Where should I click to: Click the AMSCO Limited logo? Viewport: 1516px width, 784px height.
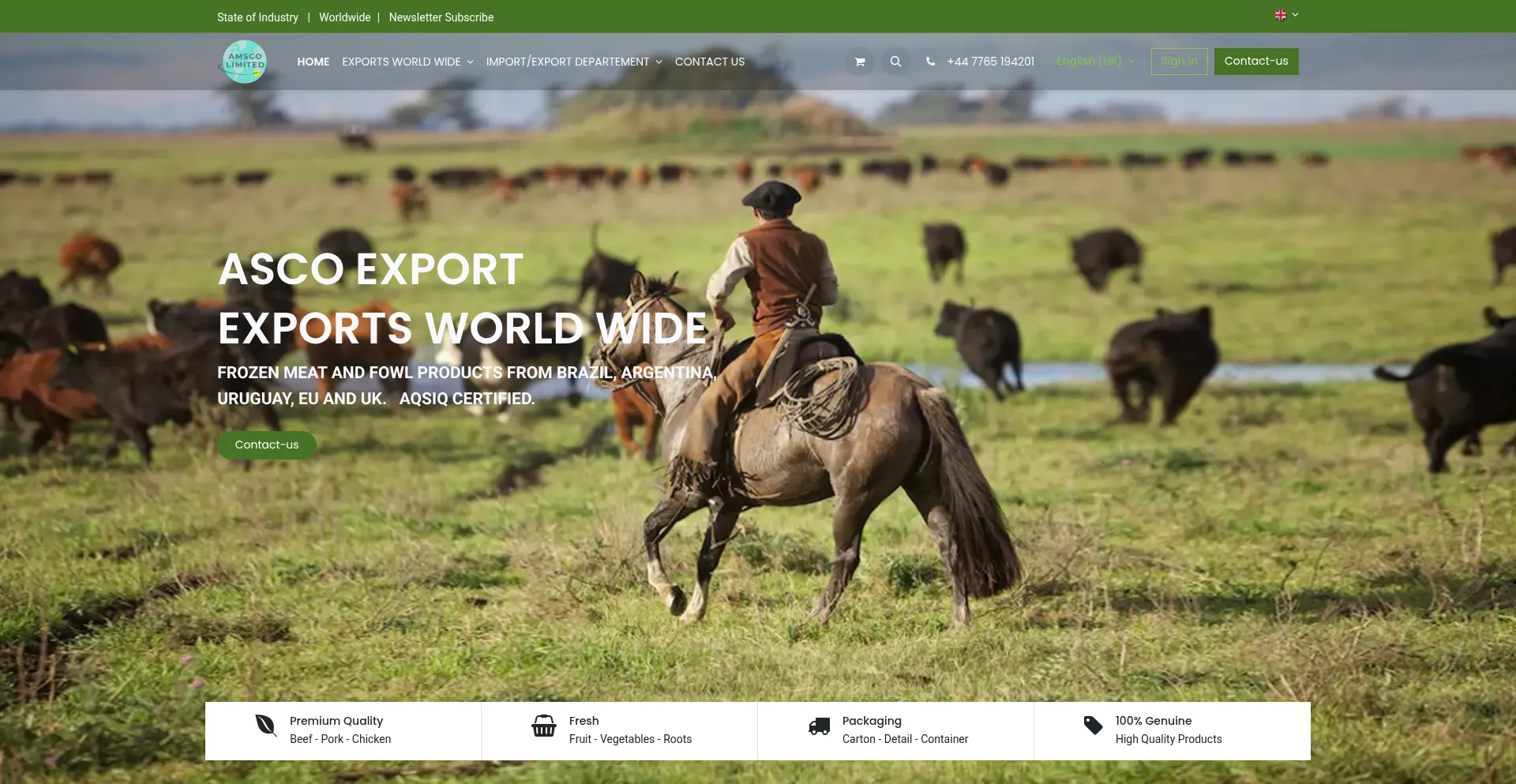pyautogui.click(x=245, y=62)
